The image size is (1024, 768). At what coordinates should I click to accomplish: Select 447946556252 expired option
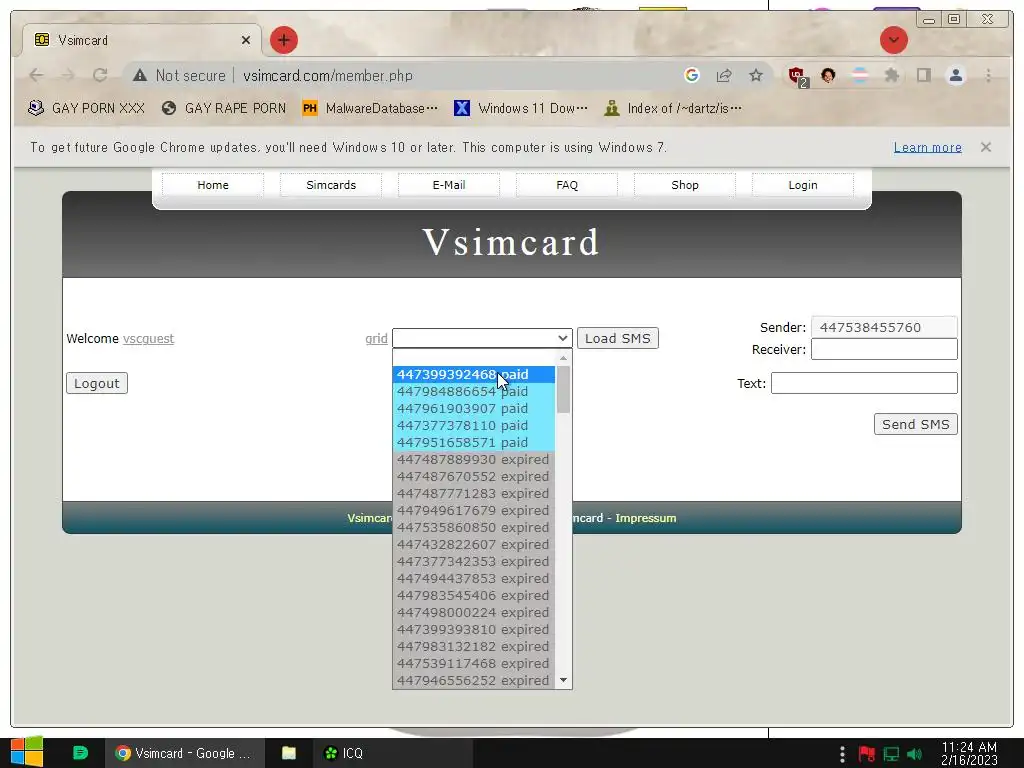[x=474, y=680]
